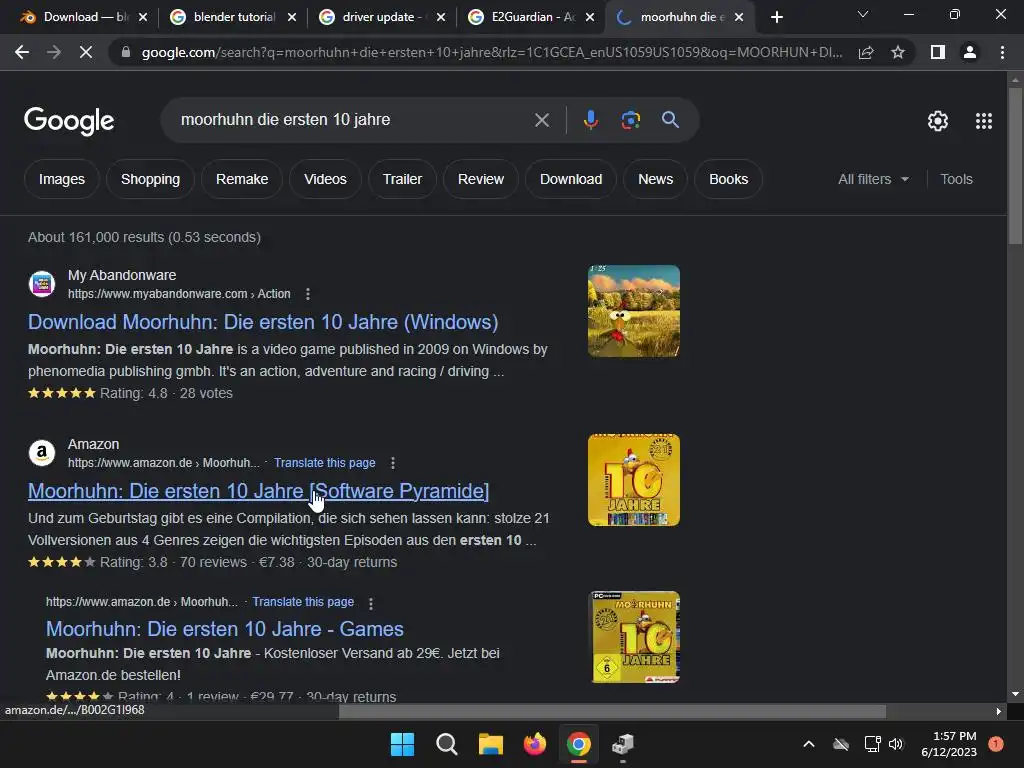Translate the Amazon Games result page
The width and height of the screenshot is (1024, 768).
click(303, 601)
